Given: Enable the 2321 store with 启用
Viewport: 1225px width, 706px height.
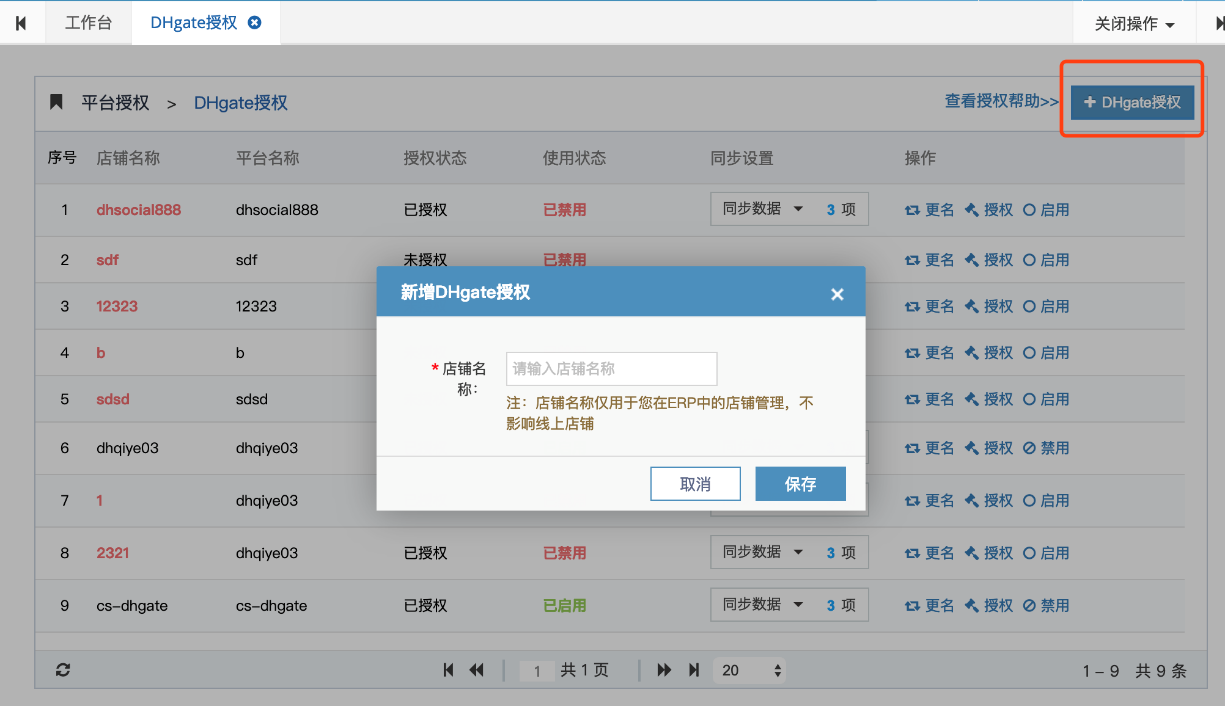Looking at the screenshot, I should 1046,553.
